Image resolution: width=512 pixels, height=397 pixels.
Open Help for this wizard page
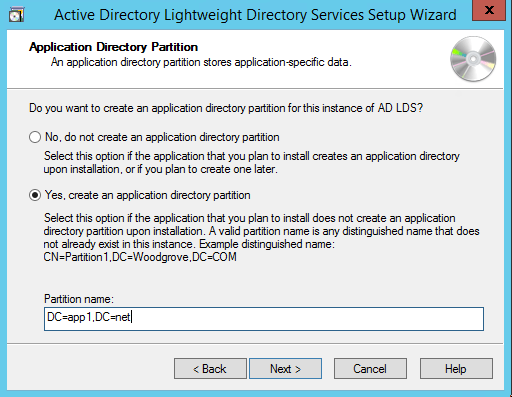point(456,369)
